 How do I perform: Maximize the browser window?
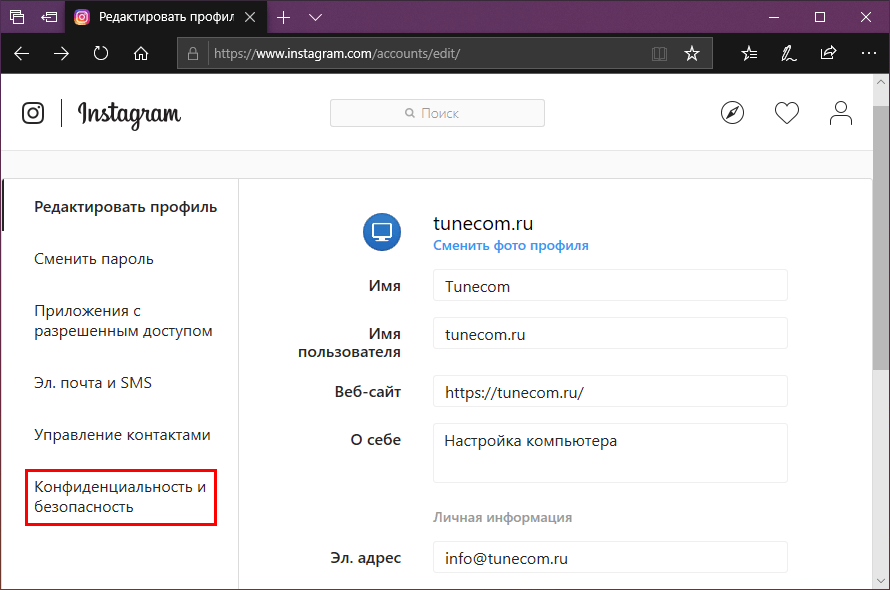820,17
